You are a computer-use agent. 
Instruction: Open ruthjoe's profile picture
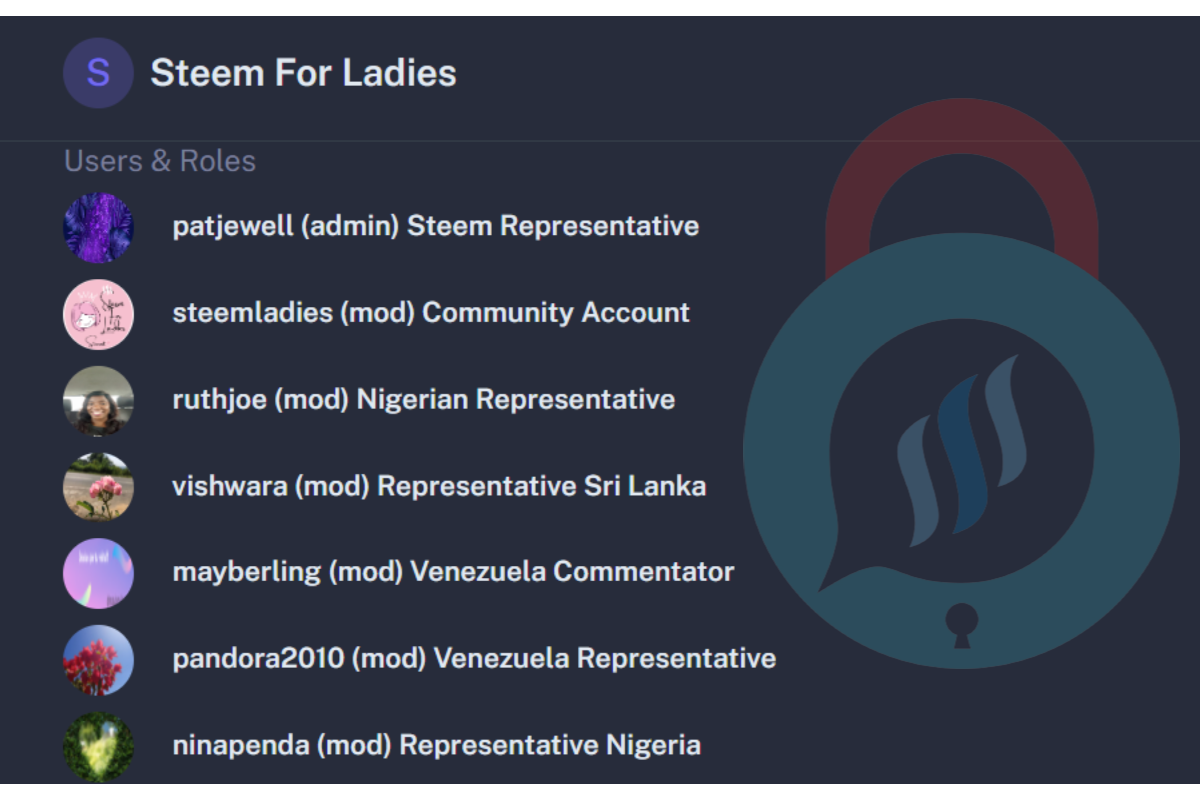pyautogui.click(x=98, y=401)
